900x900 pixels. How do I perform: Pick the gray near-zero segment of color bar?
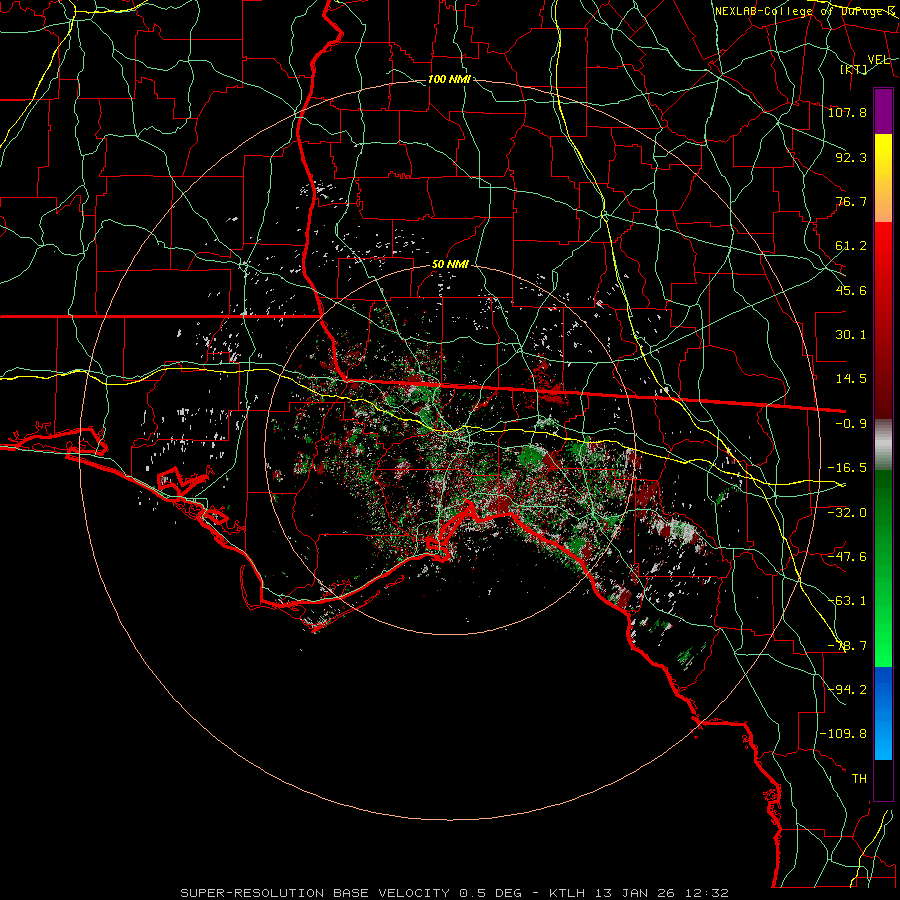click(x=883, y=445)
